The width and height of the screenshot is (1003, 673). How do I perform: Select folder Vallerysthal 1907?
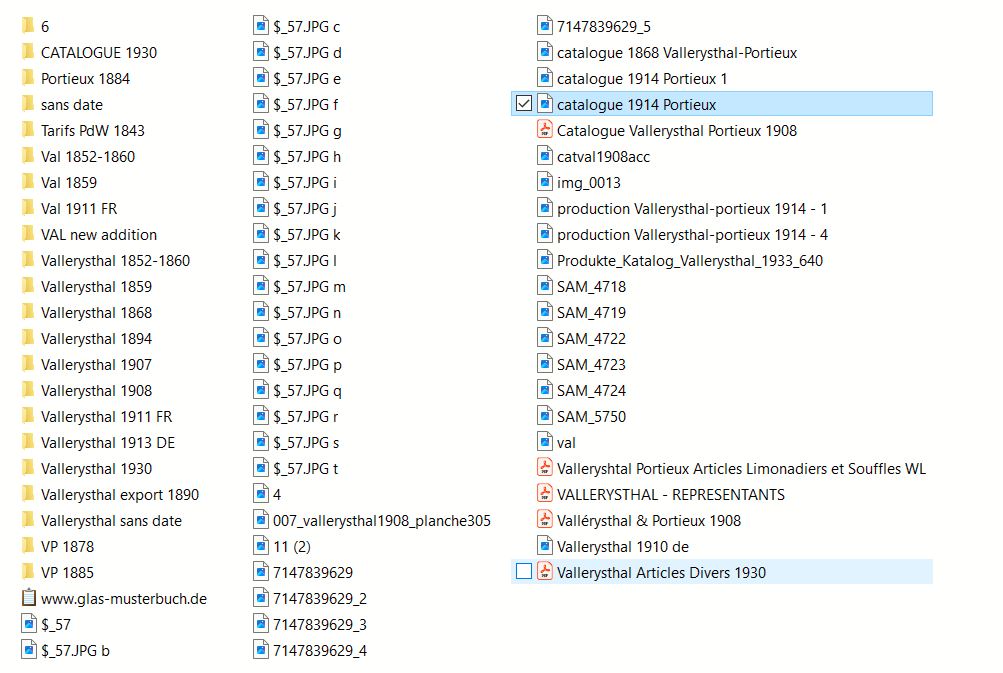pyautogui.click(x=86, y=365)
